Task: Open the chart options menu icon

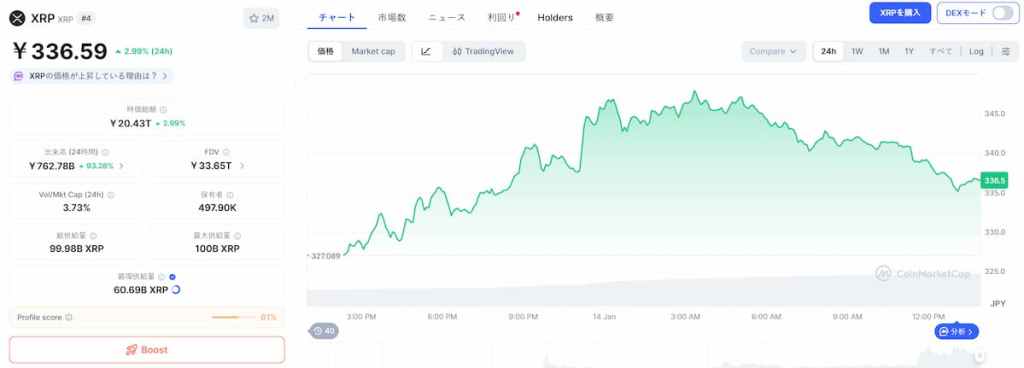Action: [x=1006, y=52]
